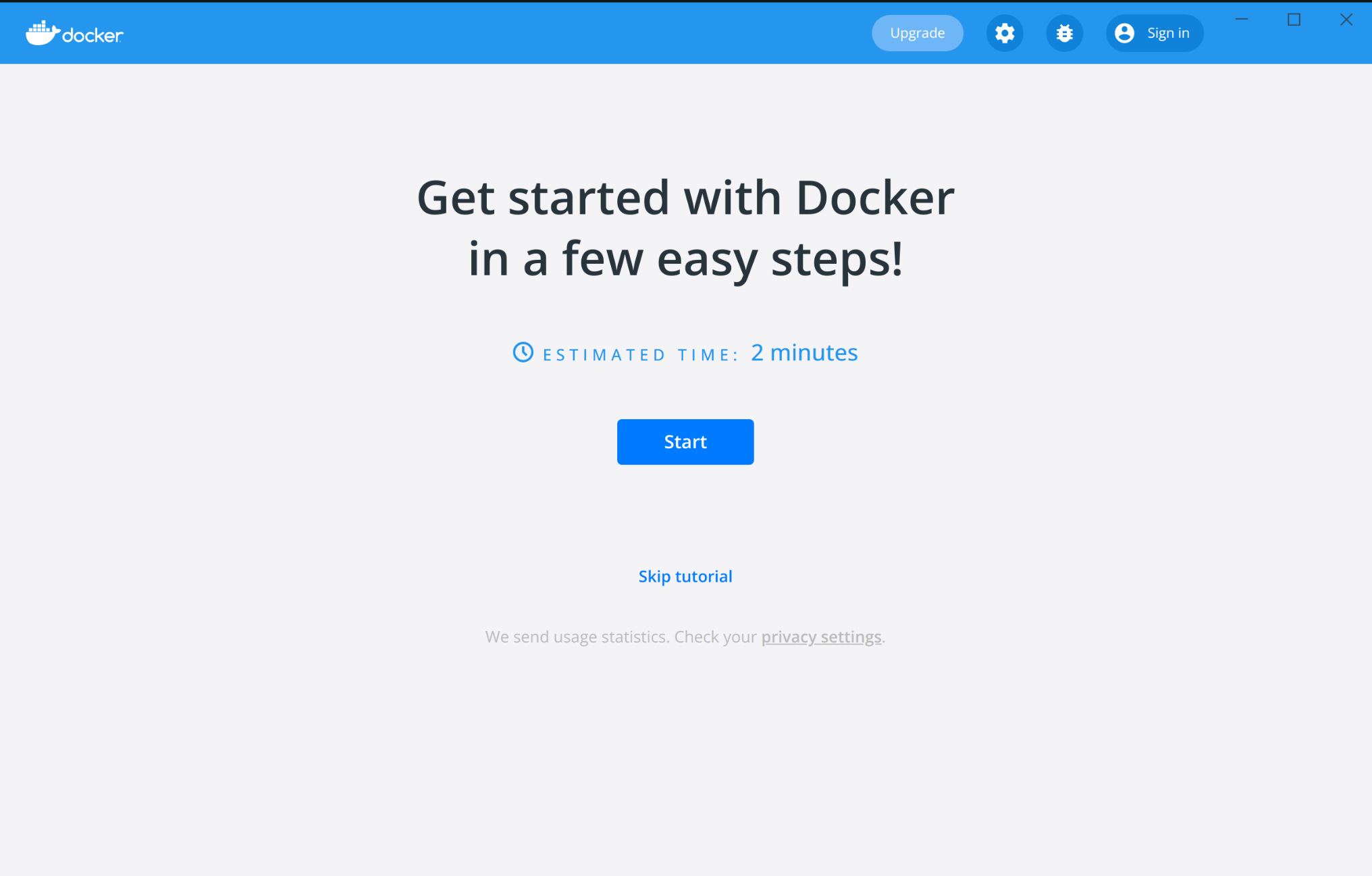The height and width of the screenshot is (876, 1372).
Task: Click the troubleshoot bug icon
Action: click(x=1064, y=32)
